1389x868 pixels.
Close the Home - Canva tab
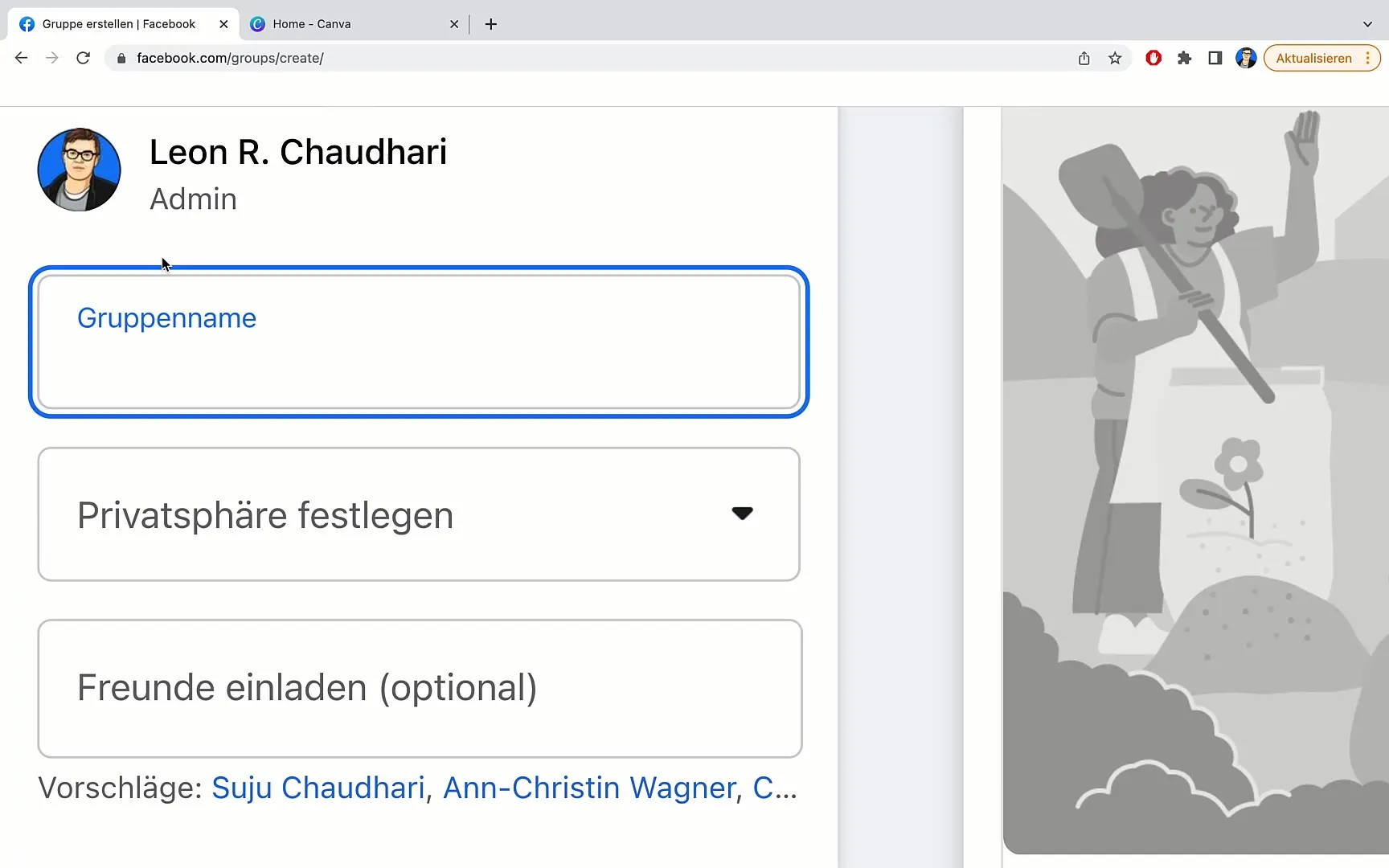[454, 24]
